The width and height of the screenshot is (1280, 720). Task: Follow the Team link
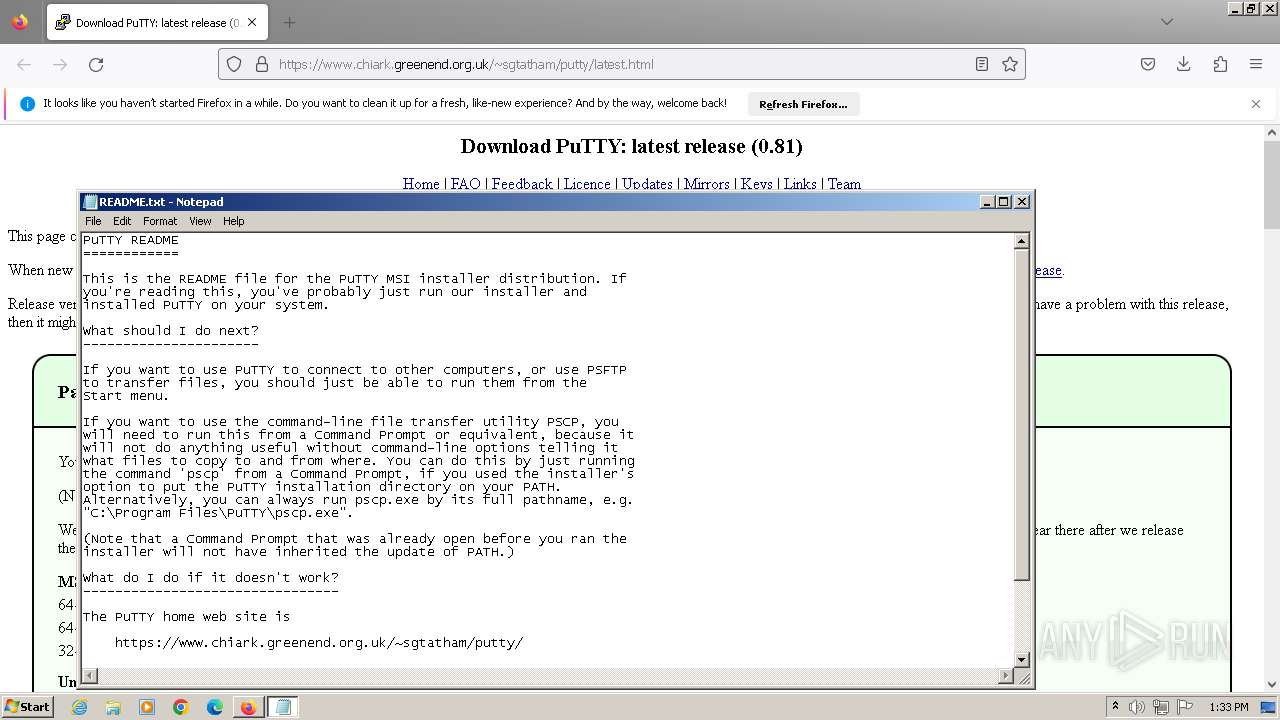(844, 184)
